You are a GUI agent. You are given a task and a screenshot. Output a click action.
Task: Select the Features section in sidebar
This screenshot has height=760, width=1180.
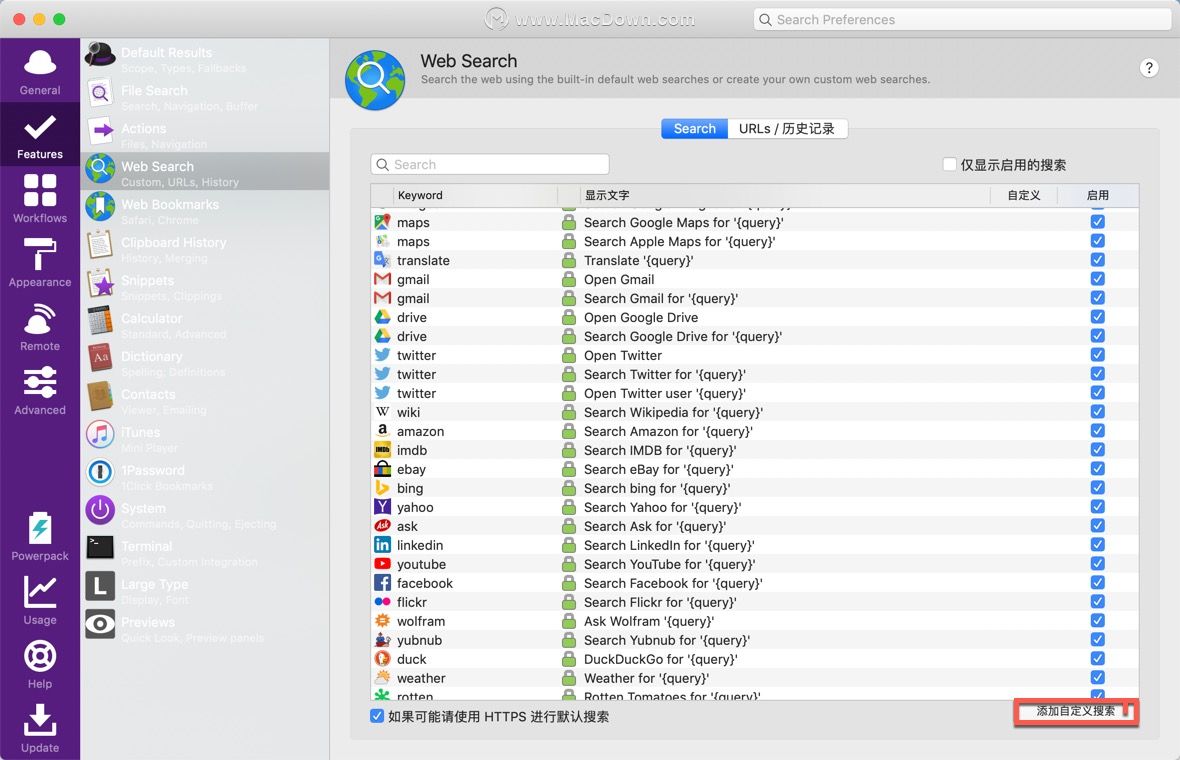[x=40, y=135]
